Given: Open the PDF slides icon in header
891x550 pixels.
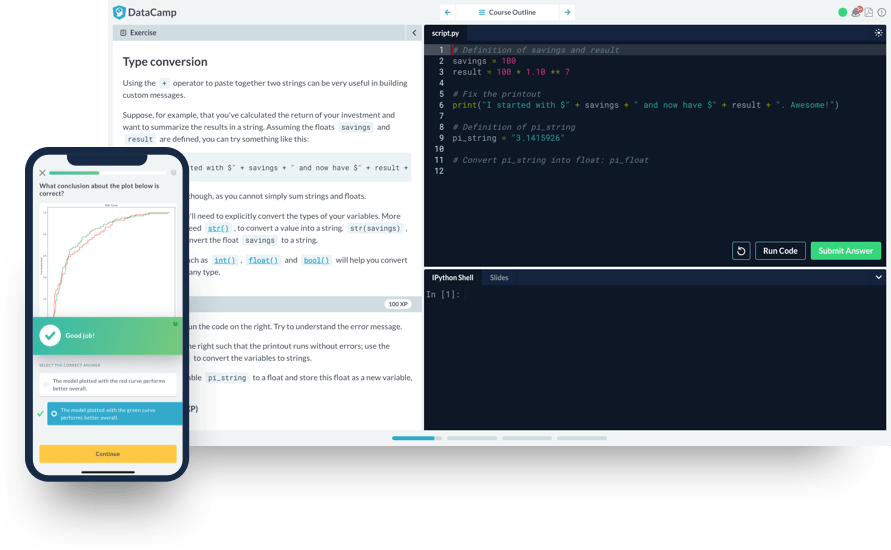Looking at the screenshot, I should click(869, 12).
